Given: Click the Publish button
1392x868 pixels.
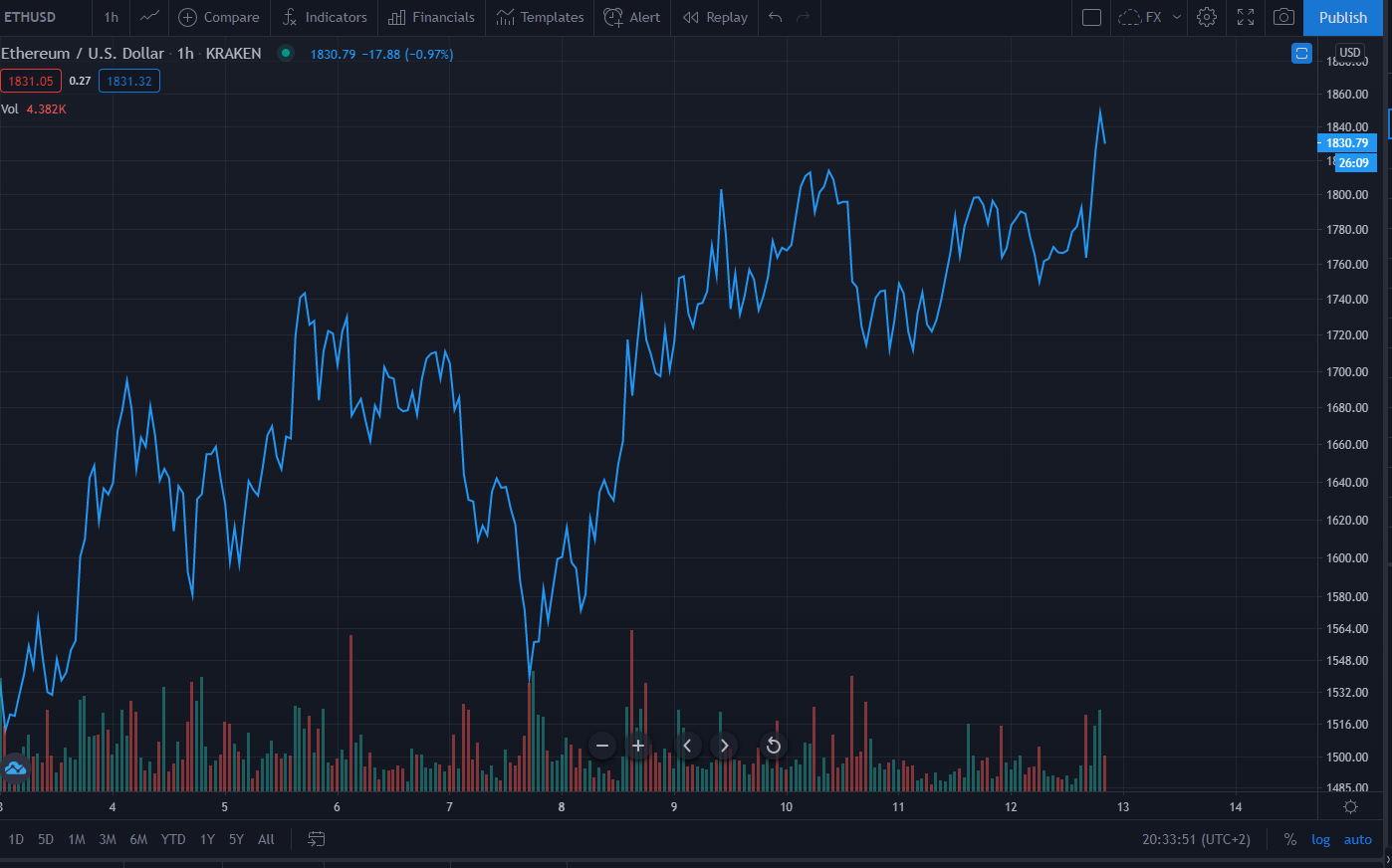Looking at the screenshot, I should click(x=1343, y=17).
